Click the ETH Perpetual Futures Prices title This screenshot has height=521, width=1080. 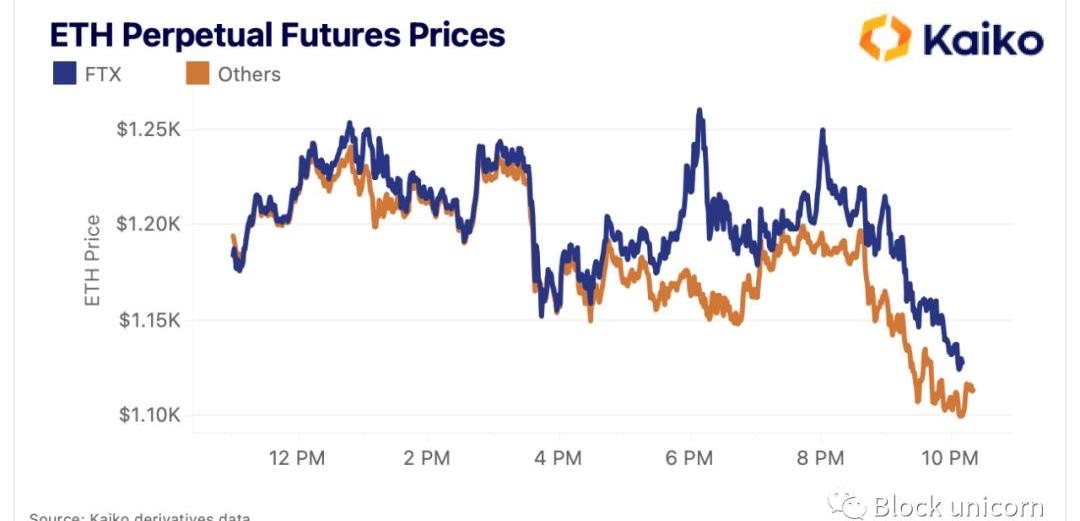click(x=278, y=34)
